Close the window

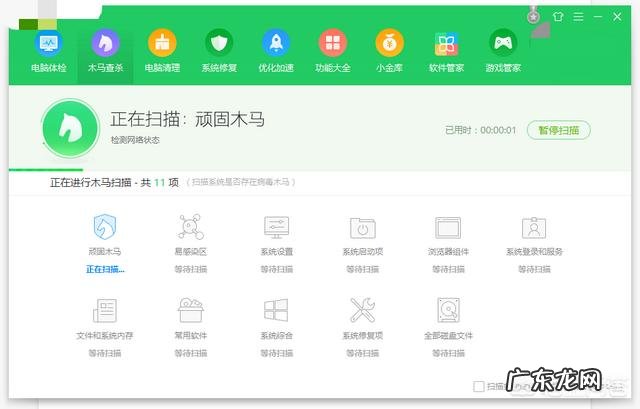617,17
